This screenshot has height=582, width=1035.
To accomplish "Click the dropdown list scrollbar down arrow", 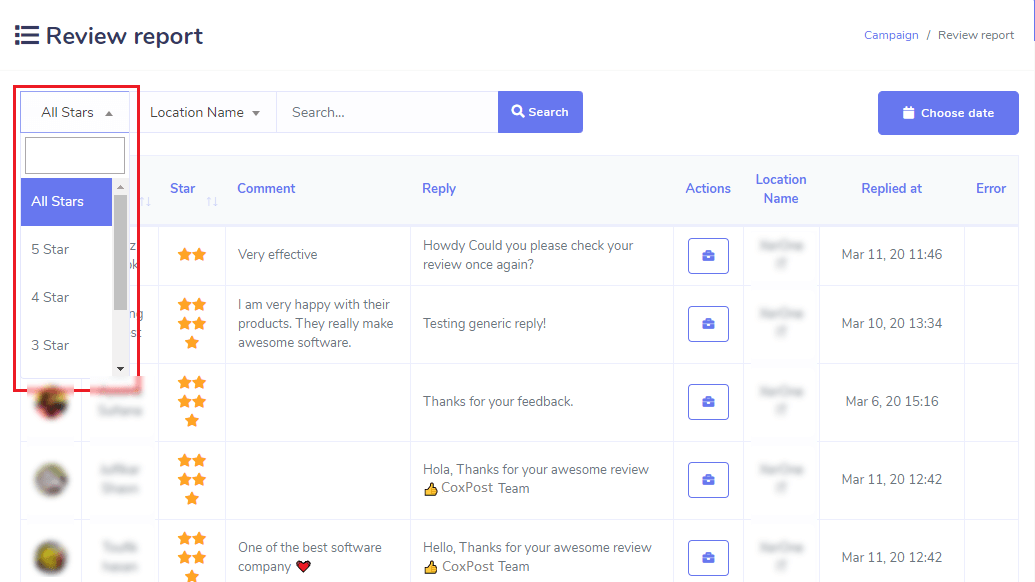I will [x=120, y=369].
